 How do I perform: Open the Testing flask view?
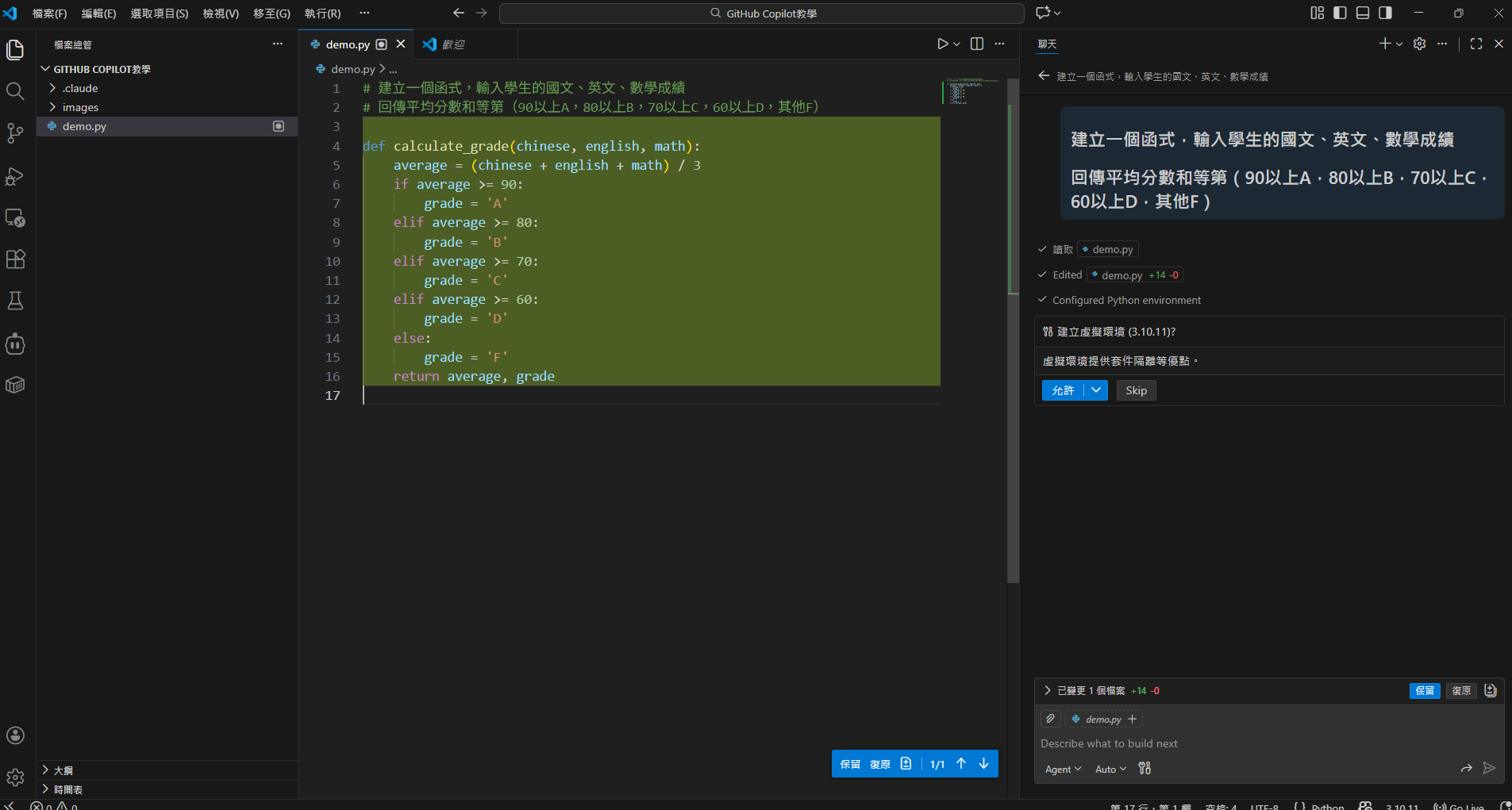[x=15, y=301]
